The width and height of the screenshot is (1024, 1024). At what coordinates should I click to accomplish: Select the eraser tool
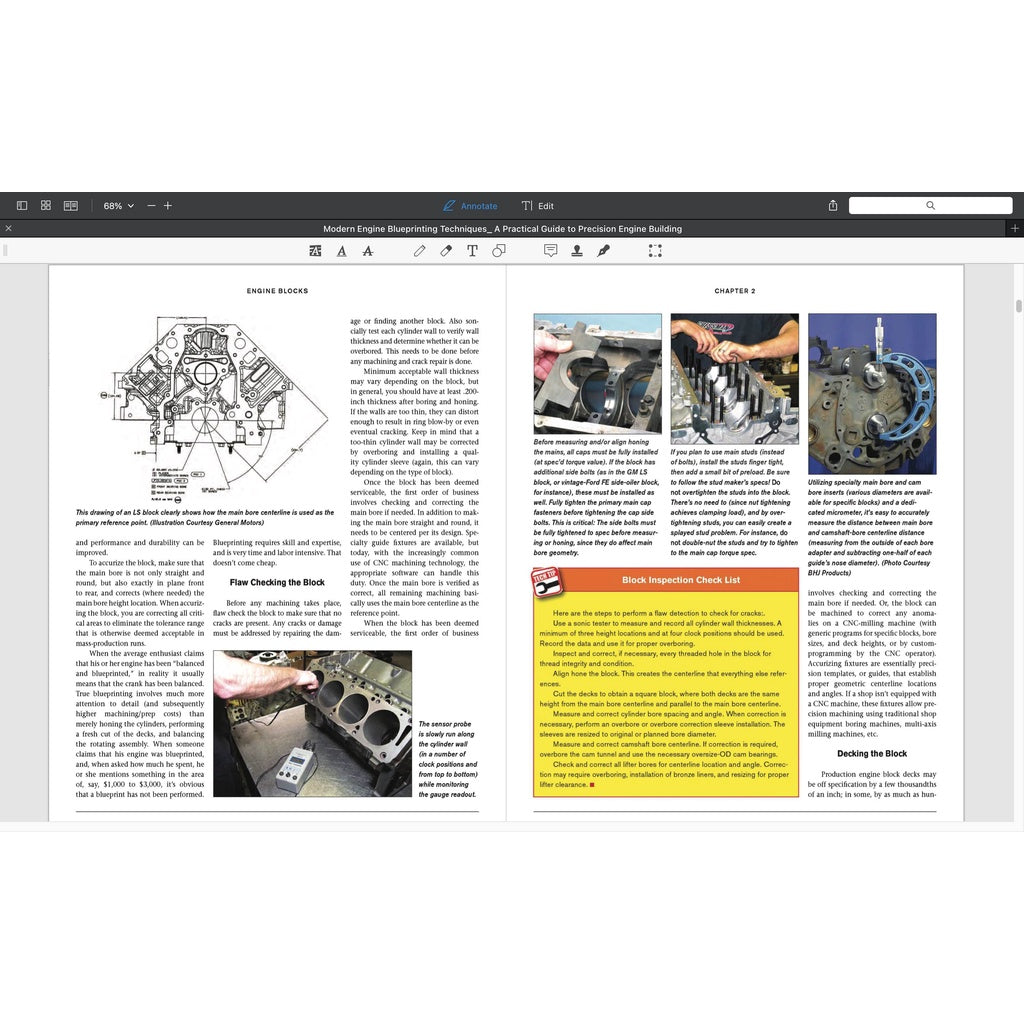pos(445,250)
